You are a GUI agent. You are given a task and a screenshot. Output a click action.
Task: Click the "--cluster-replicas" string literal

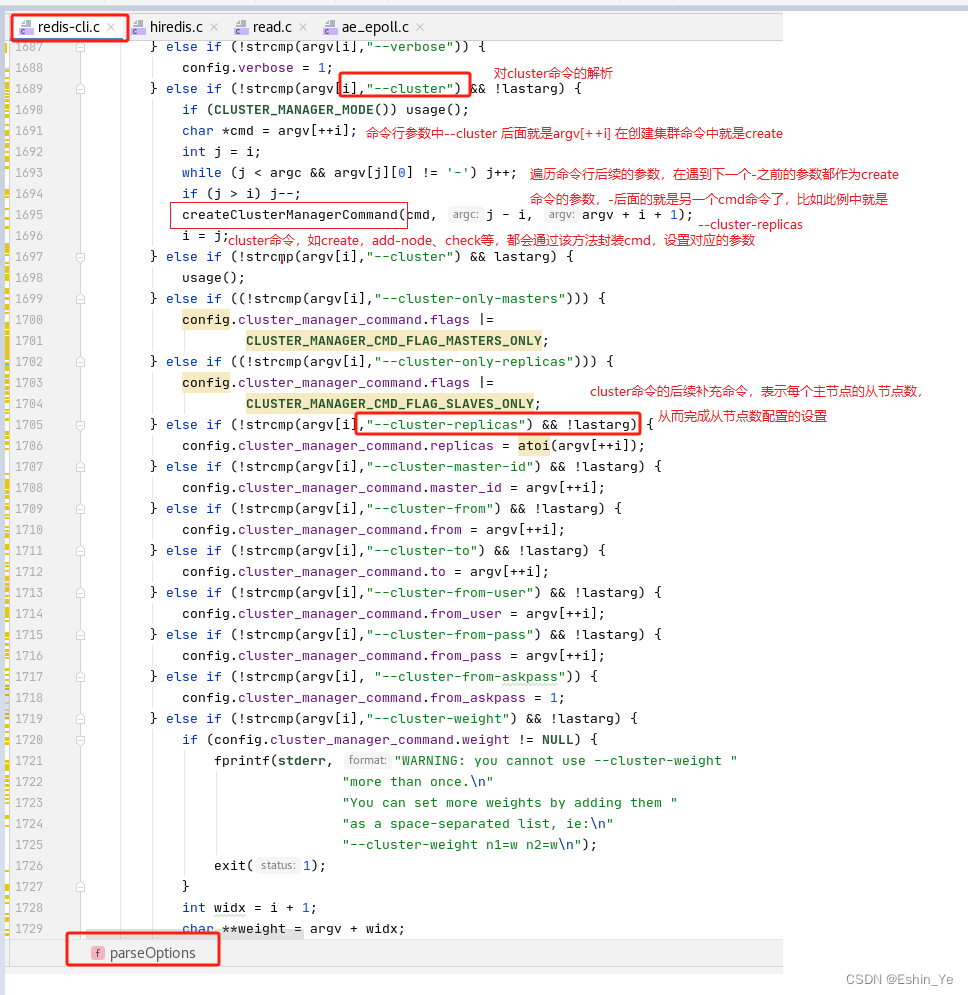click(x=446, y=425)
